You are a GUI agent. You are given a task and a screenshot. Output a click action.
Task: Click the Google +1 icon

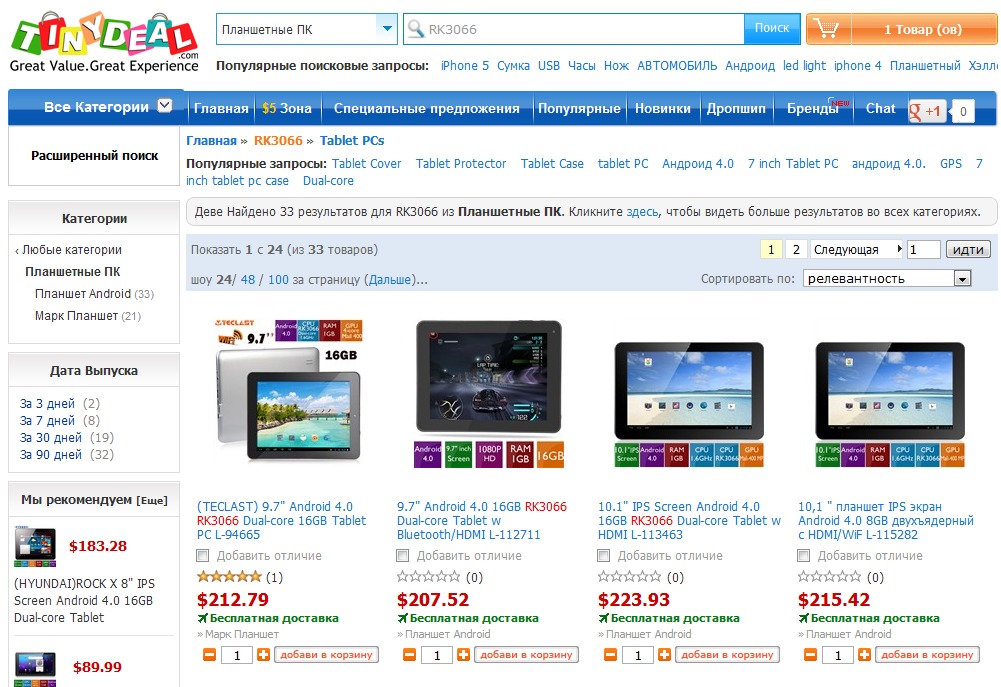point(926,111)
